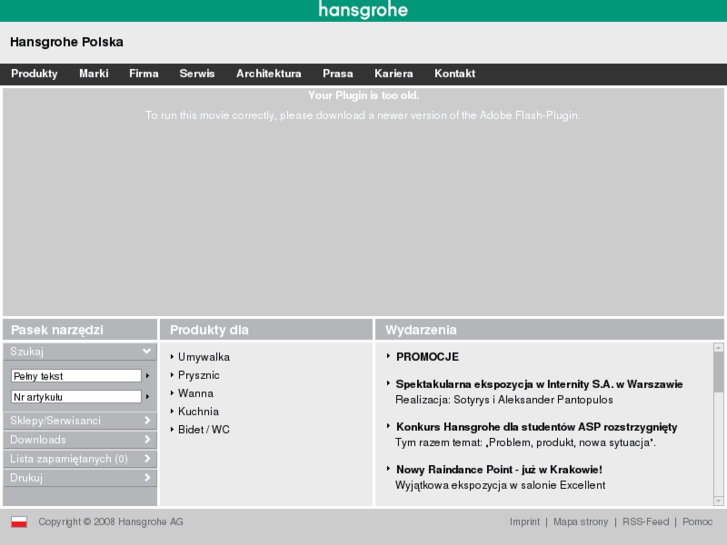Open the Serwis menu
This screenshot has height=545, width=727.
tap(197, 74)
